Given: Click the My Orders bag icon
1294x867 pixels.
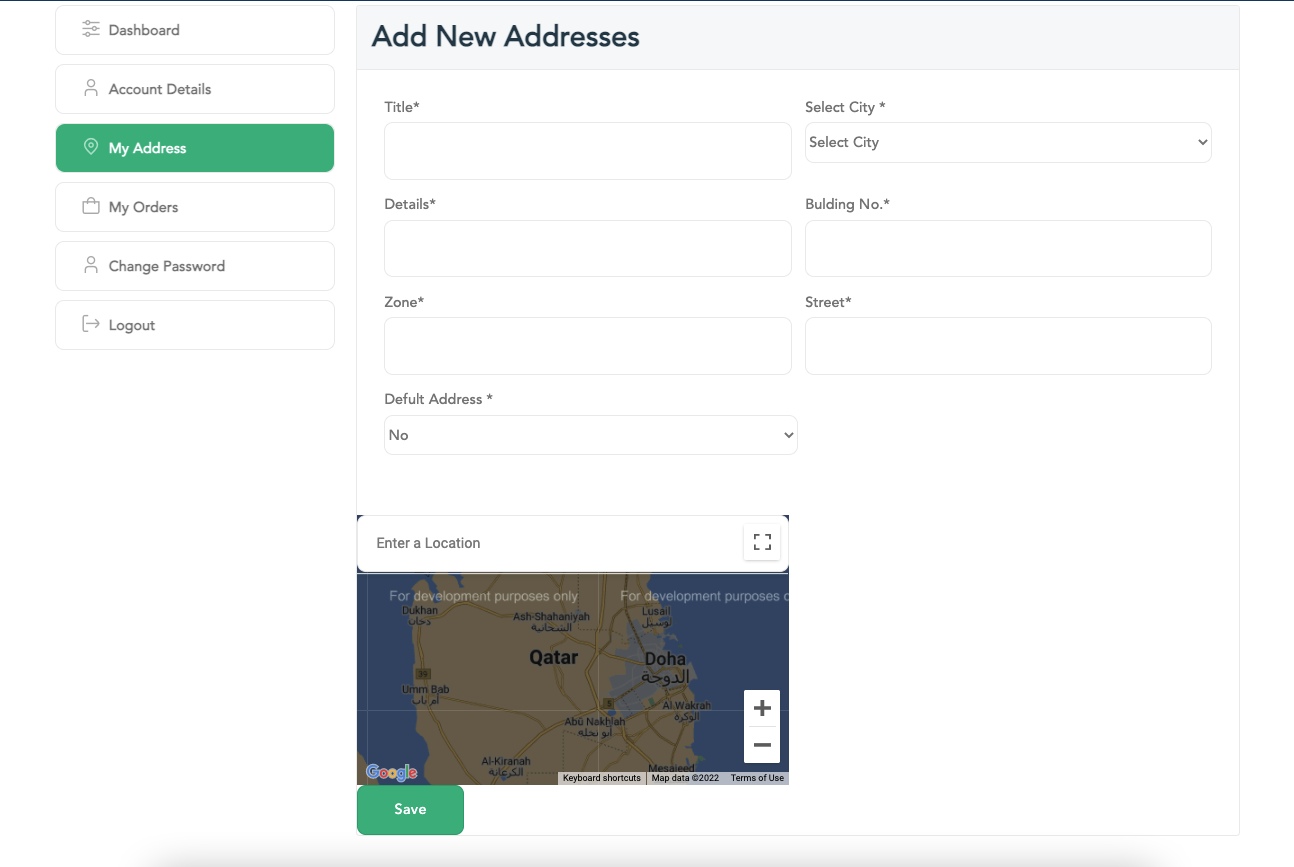Looking at the screenshot, I should [x=91, y=207].
